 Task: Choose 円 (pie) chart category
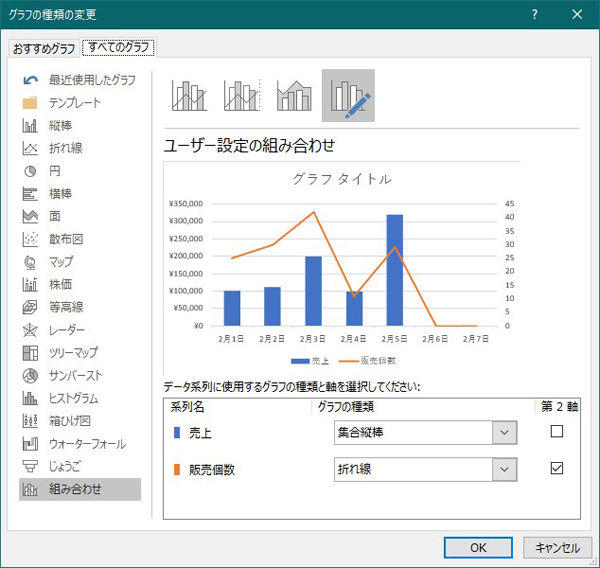[x=55, y=171]
